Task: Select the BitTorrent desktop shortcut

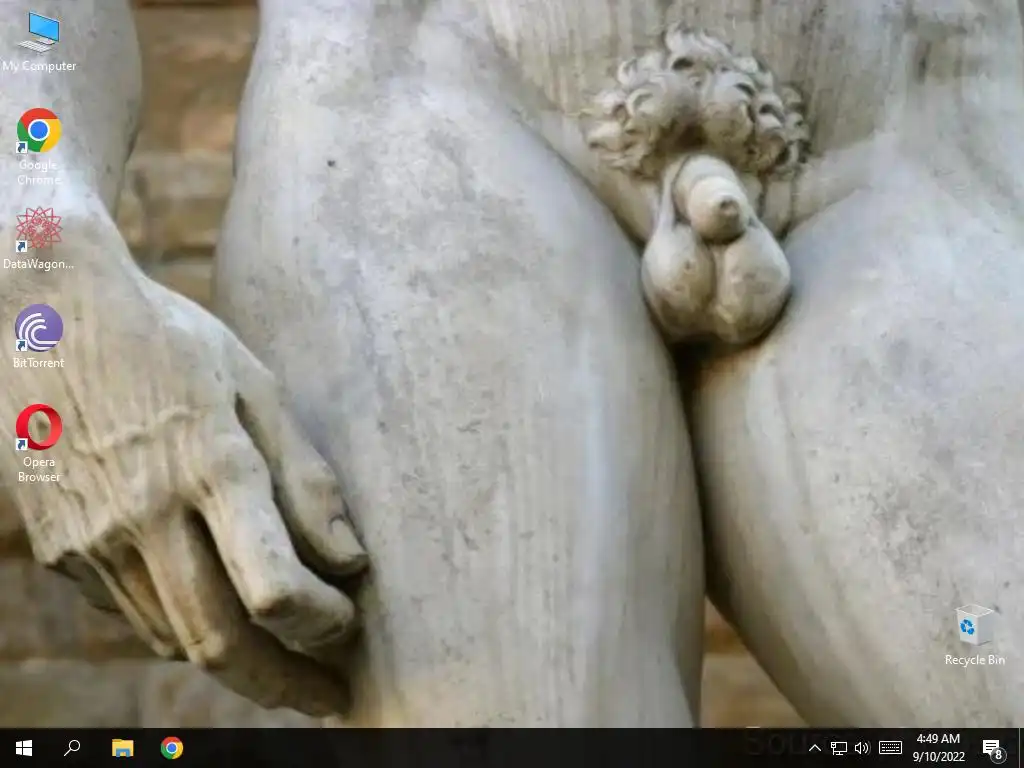Action: 39,336
